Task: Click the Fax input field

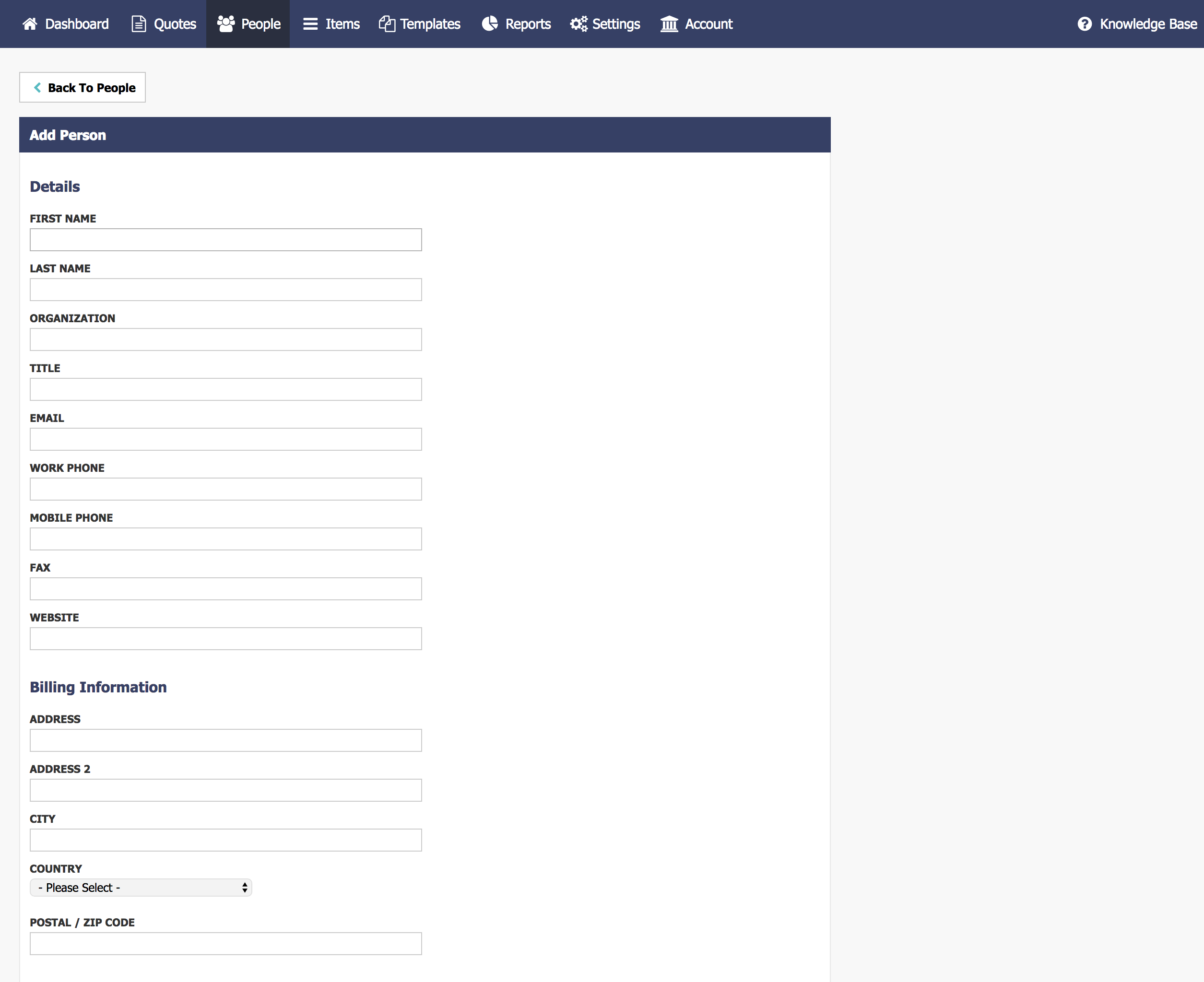Action: (226, 589)
